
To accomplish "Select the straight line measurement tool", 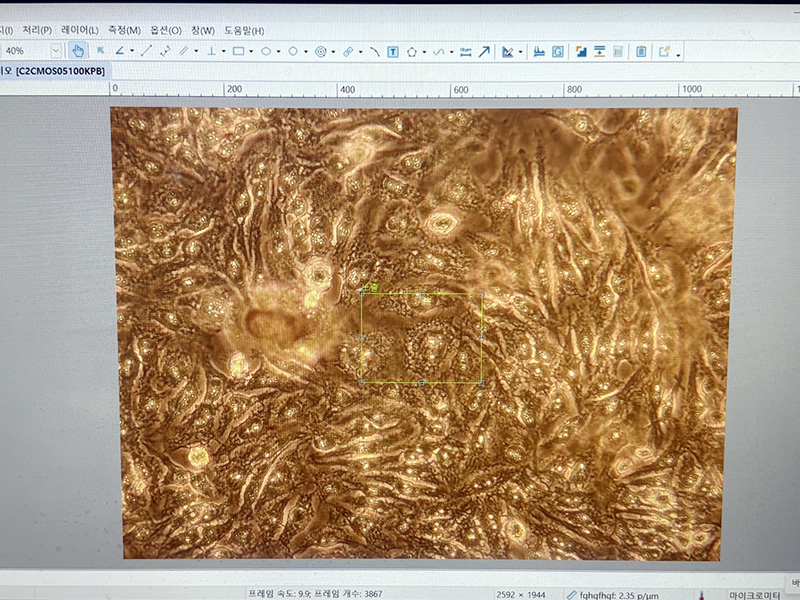I will click(146, 51).
